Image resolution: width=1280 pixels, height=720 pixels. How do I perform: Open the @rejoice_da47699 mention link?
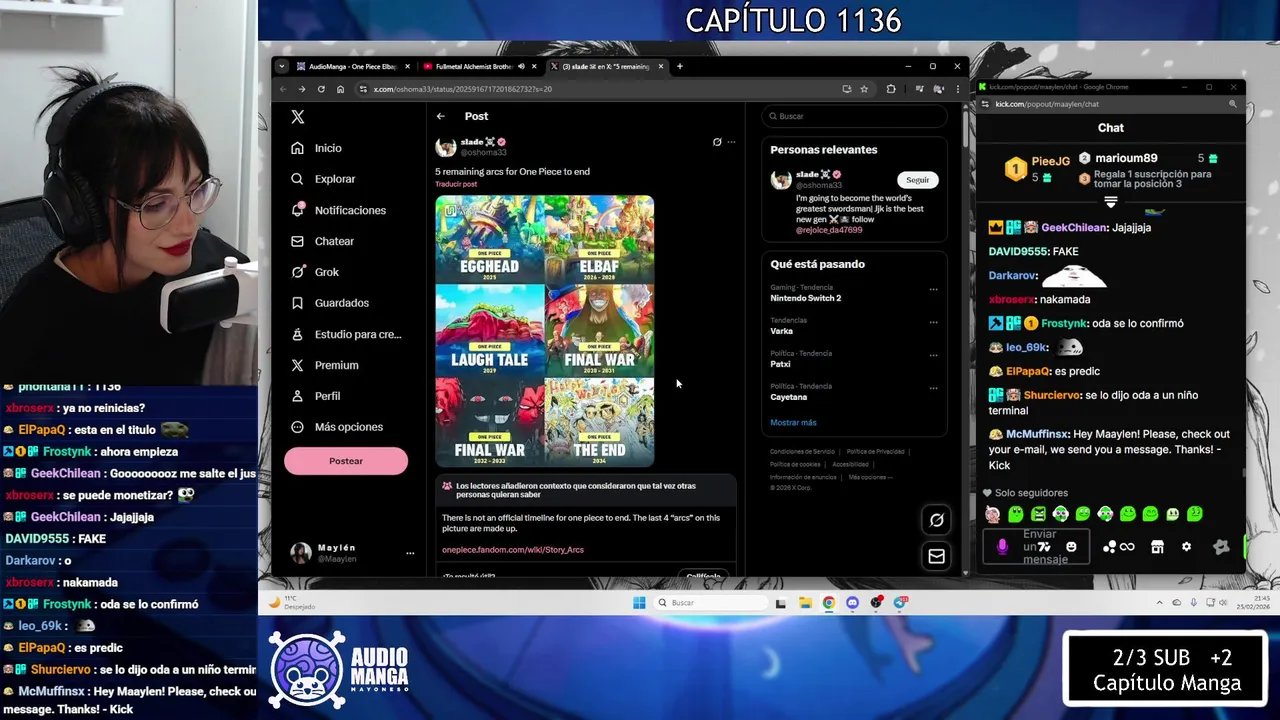829,230
